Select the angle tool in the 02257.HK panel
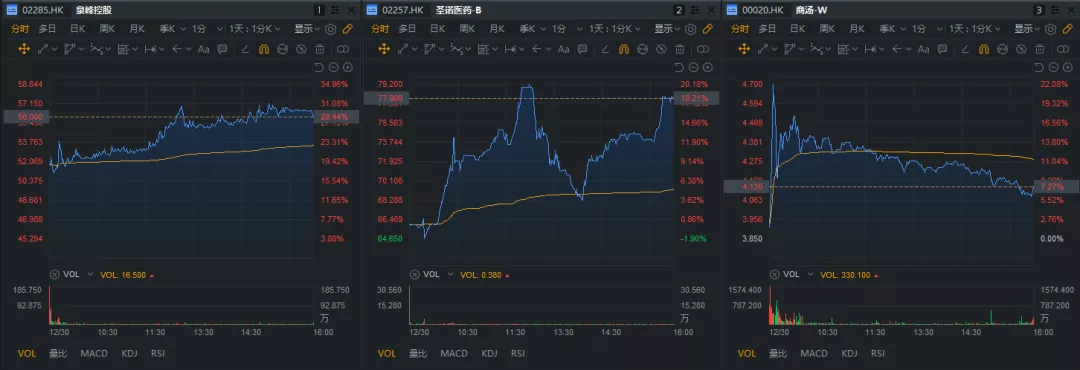The height and width of the screenshot is (370, 1080). [x=605, y=49]
